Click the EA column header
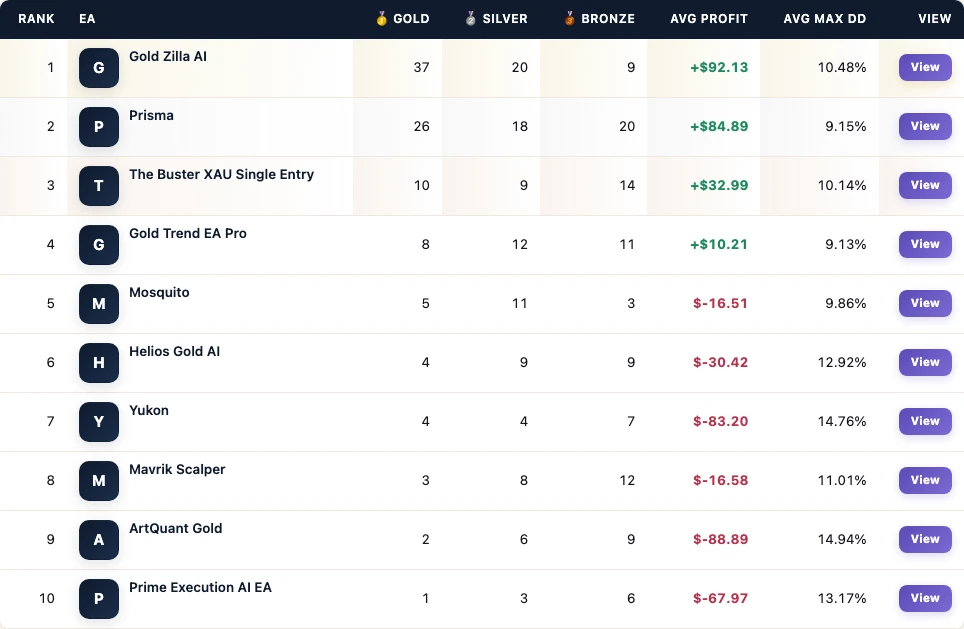This screenshot has width=964, height=629. (x=87, y=19)
